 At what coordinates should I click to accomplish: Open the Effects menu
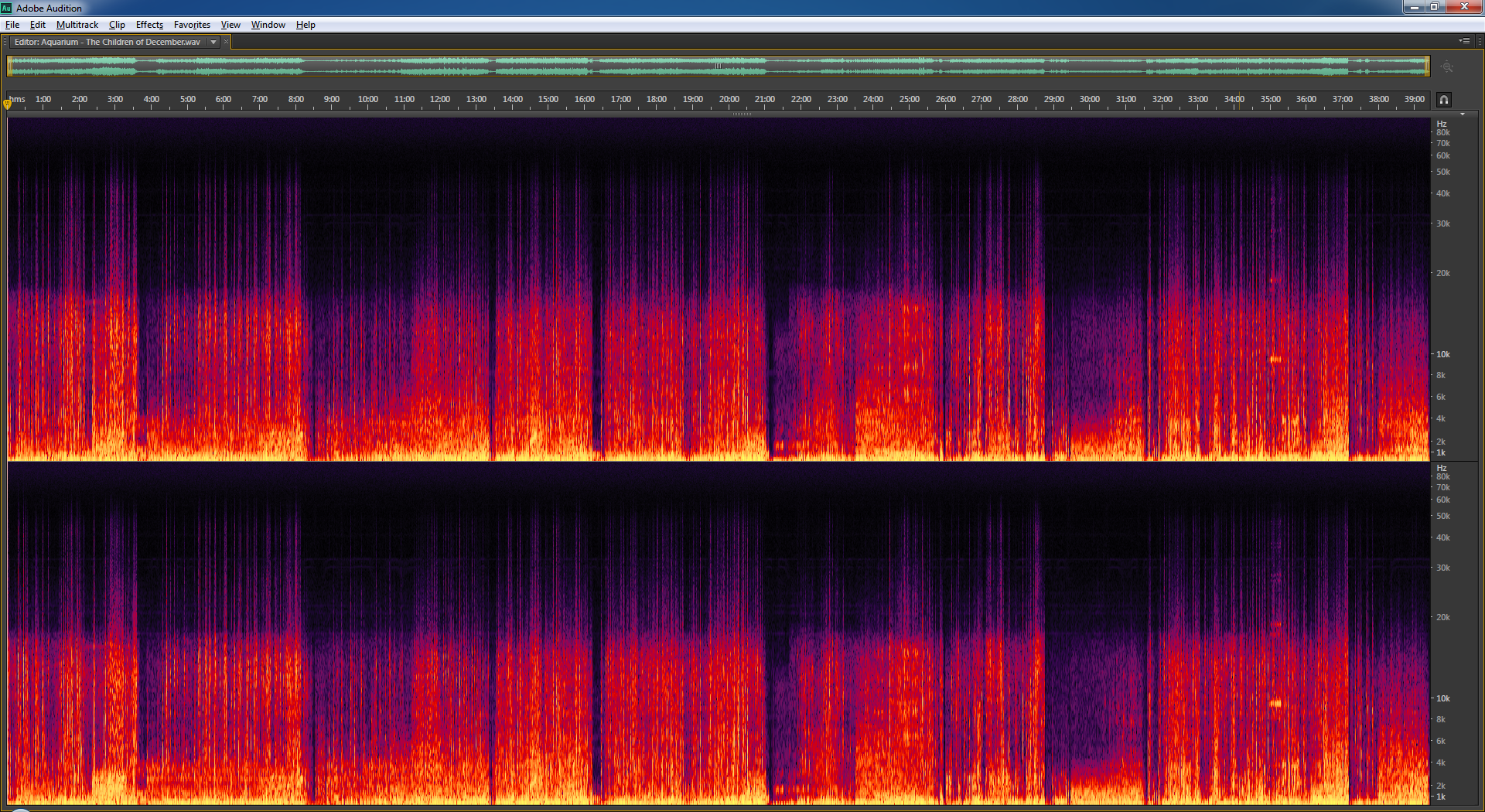(149, 25)
